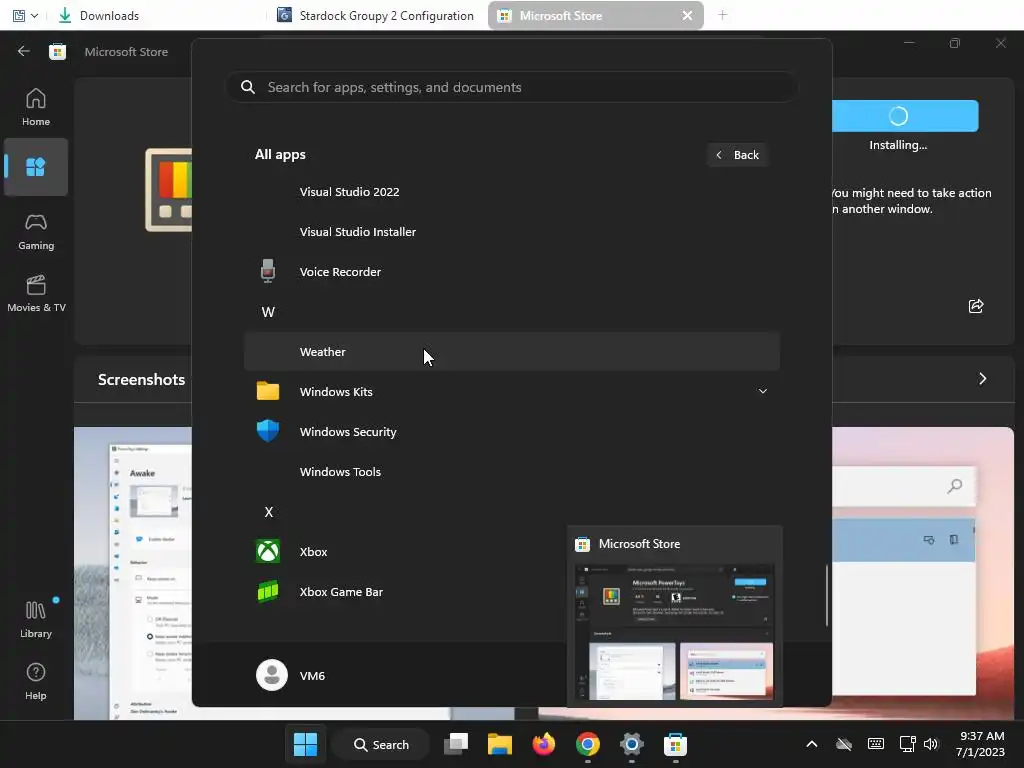The height and width of the screenshot is (768, 1024).
Task: Switch to the Downloads tab
Action: (98, 15)
